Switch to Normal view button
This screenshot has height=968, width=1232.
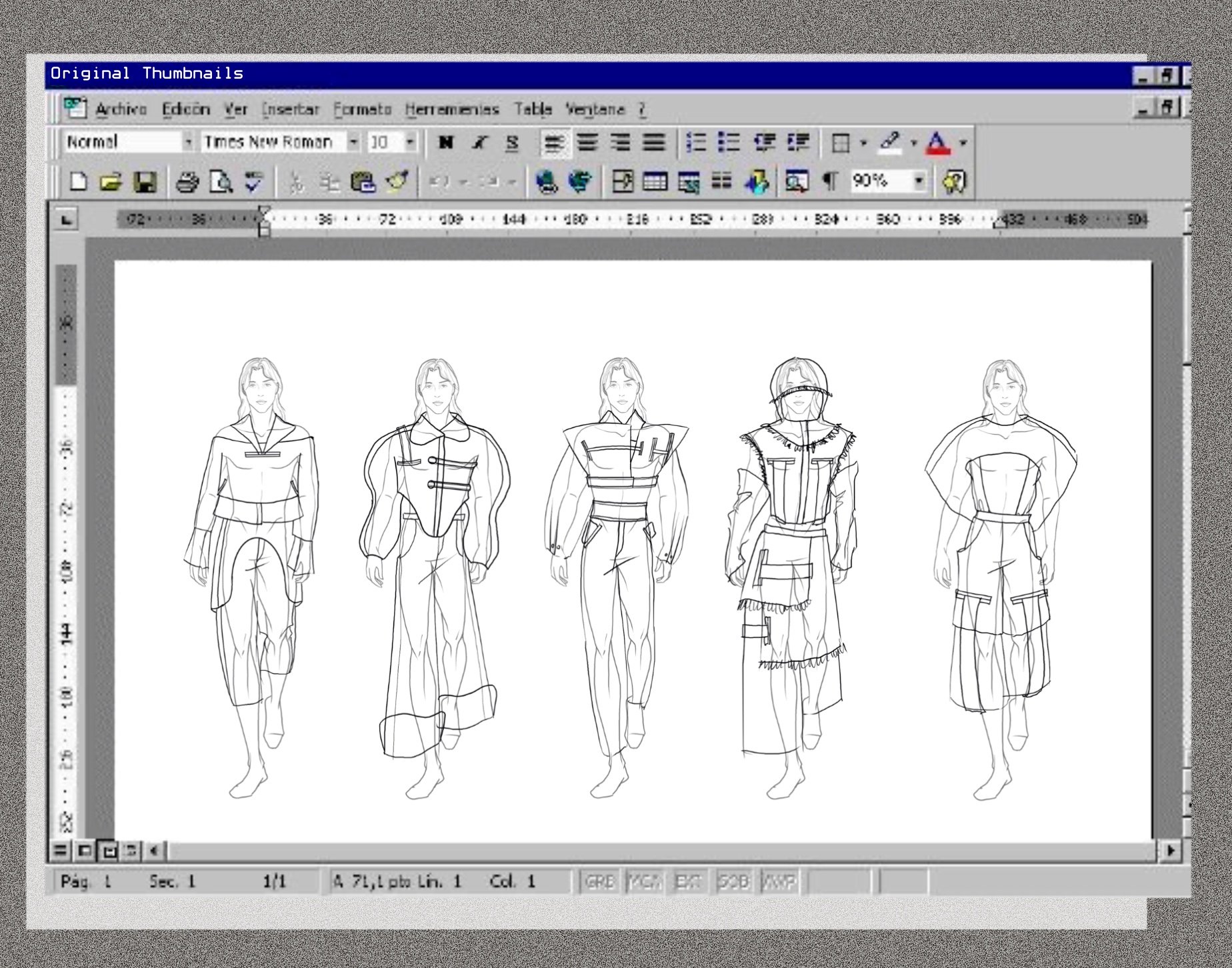[60, 851]
